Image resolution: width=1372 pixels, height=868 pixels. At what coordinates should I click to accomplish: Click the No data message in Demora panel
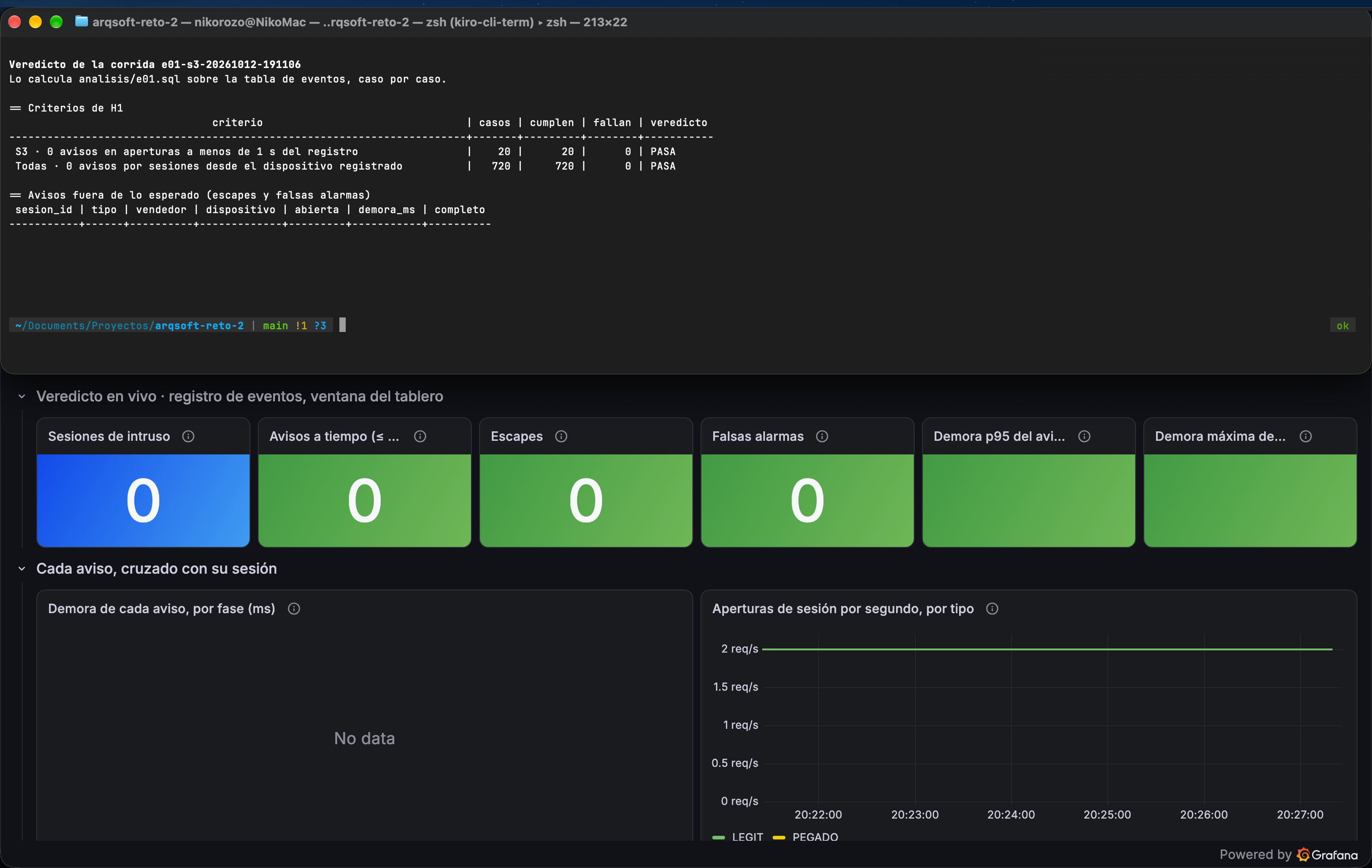pyautogui.click(x=364, y=738)
